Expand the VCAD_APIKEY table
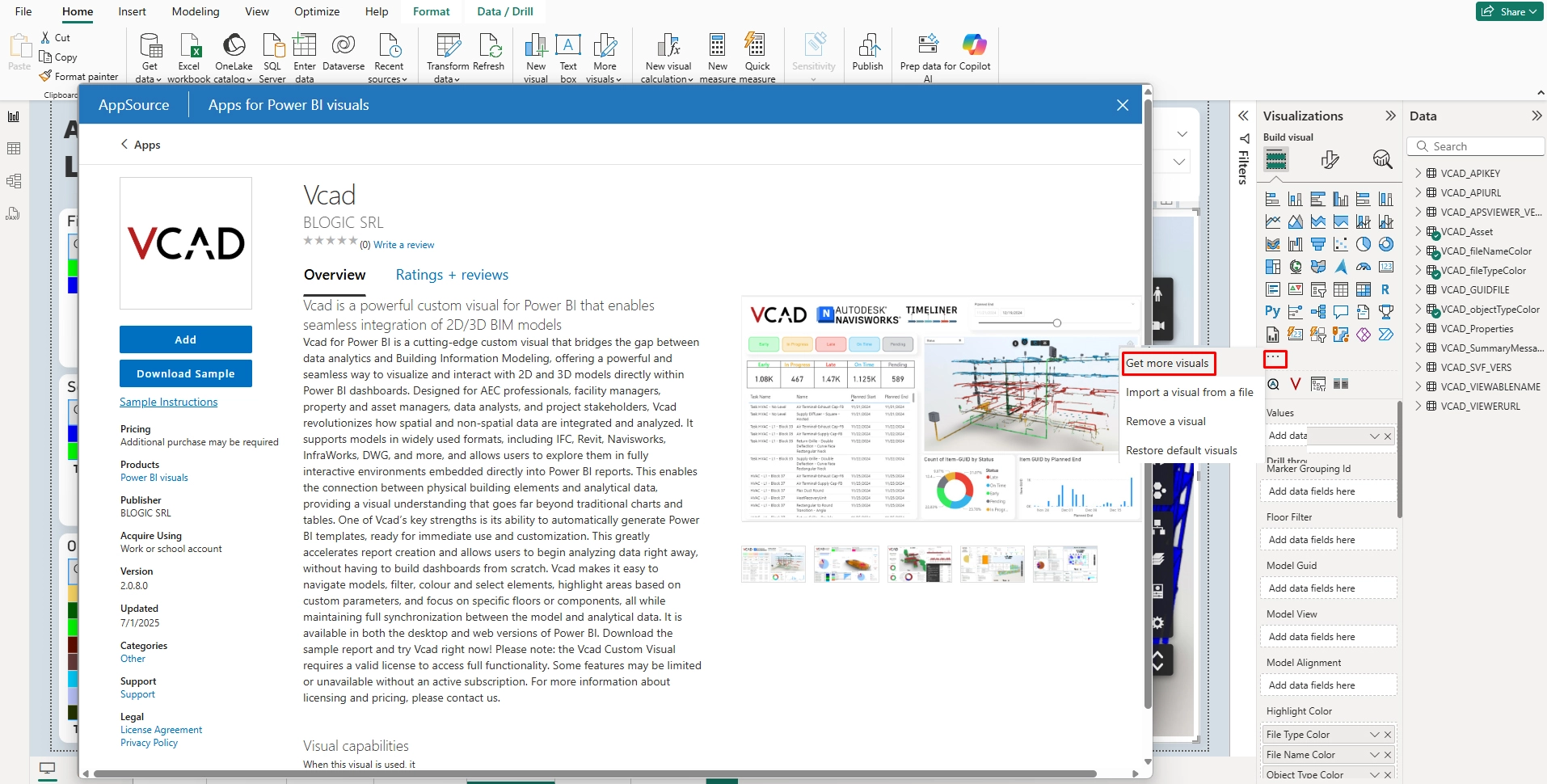The height and width of the screenshot is (784, 1547). coord(1418,173)
